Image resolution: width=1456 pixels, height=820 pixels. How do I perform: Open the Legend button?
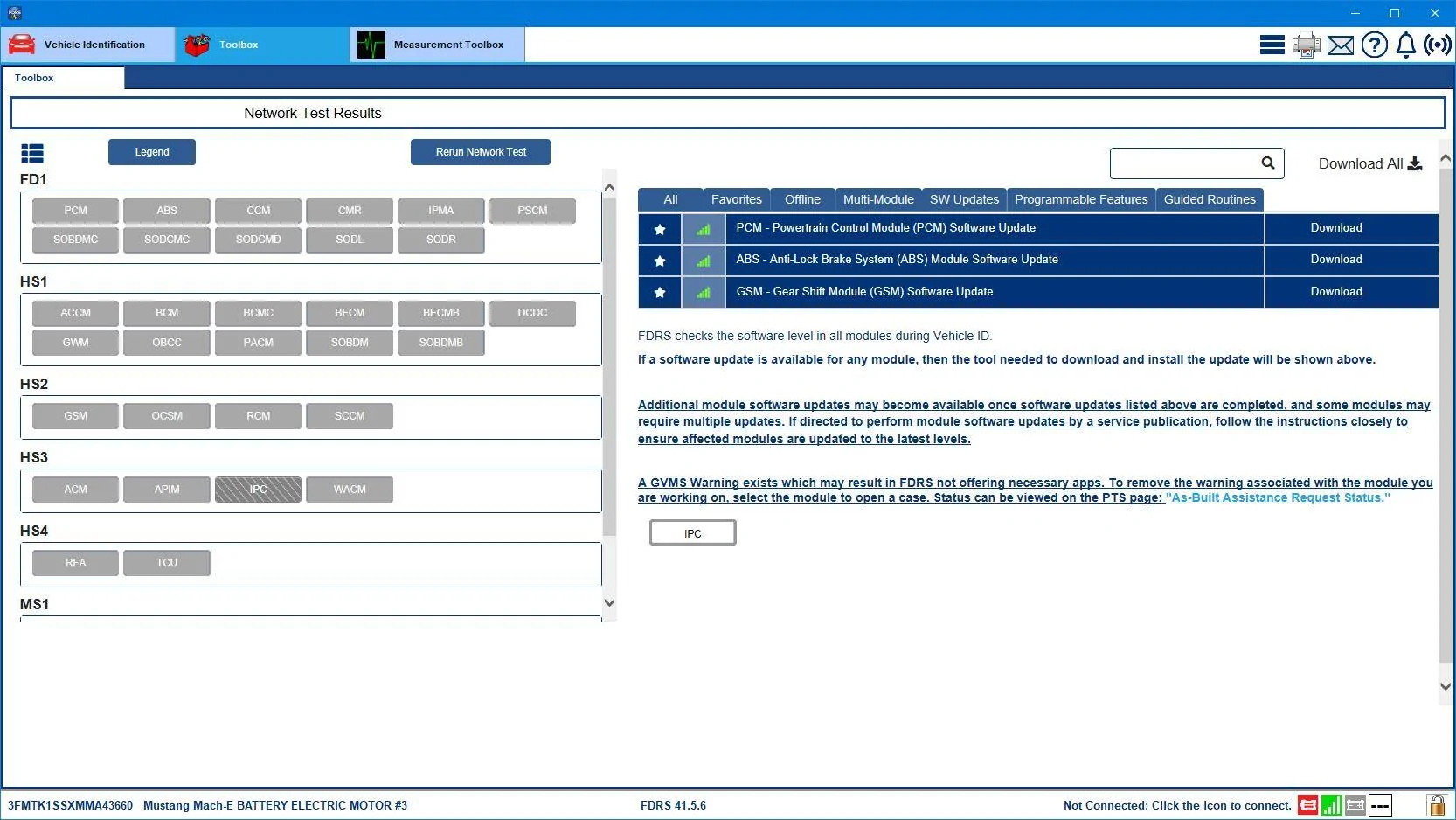click(152, 152)
